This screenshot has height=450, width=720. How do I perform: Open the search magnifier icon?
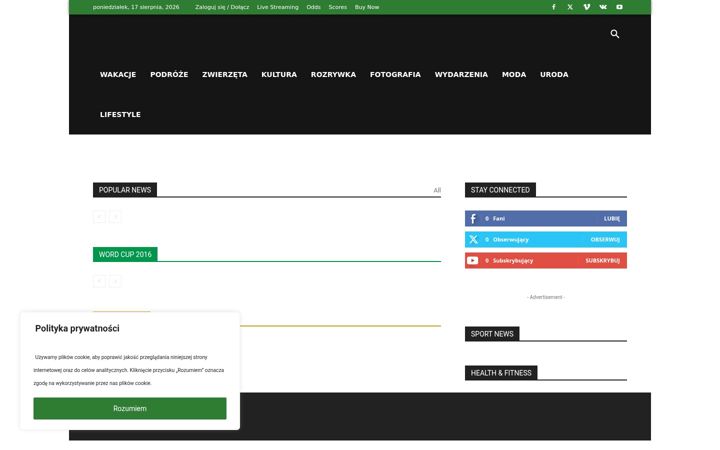(615, 34)
